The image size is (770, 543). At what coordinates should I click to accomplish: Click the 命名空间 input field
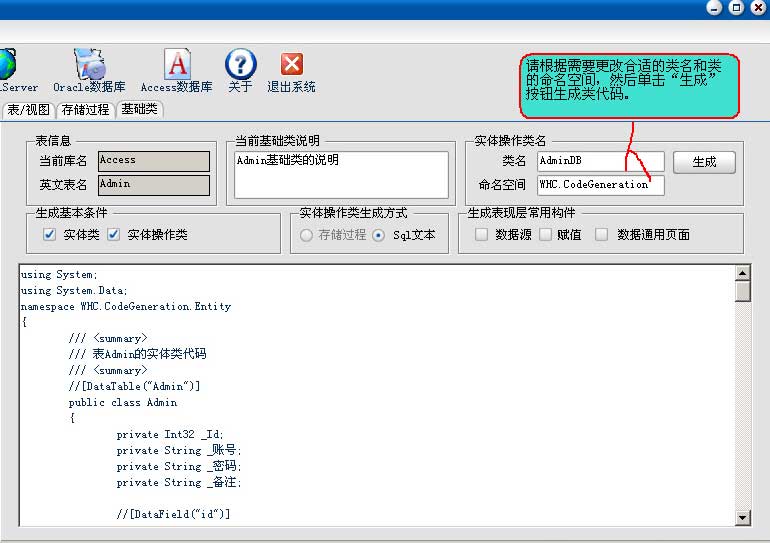[600, 185]
